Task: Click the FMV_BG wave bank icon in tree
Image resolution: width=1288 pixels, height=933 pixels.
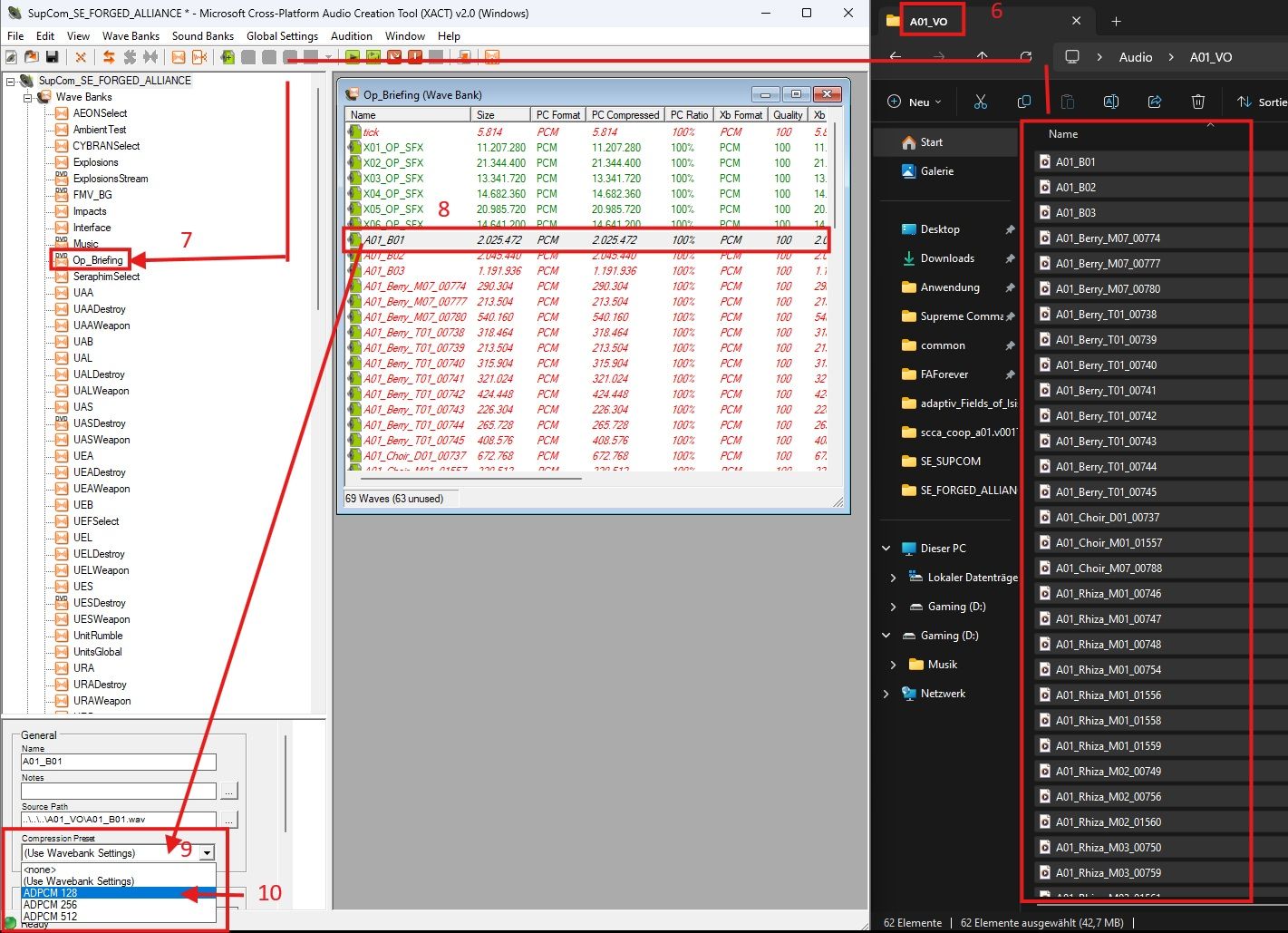Action: pyautogui.click(x=62, y=194)
